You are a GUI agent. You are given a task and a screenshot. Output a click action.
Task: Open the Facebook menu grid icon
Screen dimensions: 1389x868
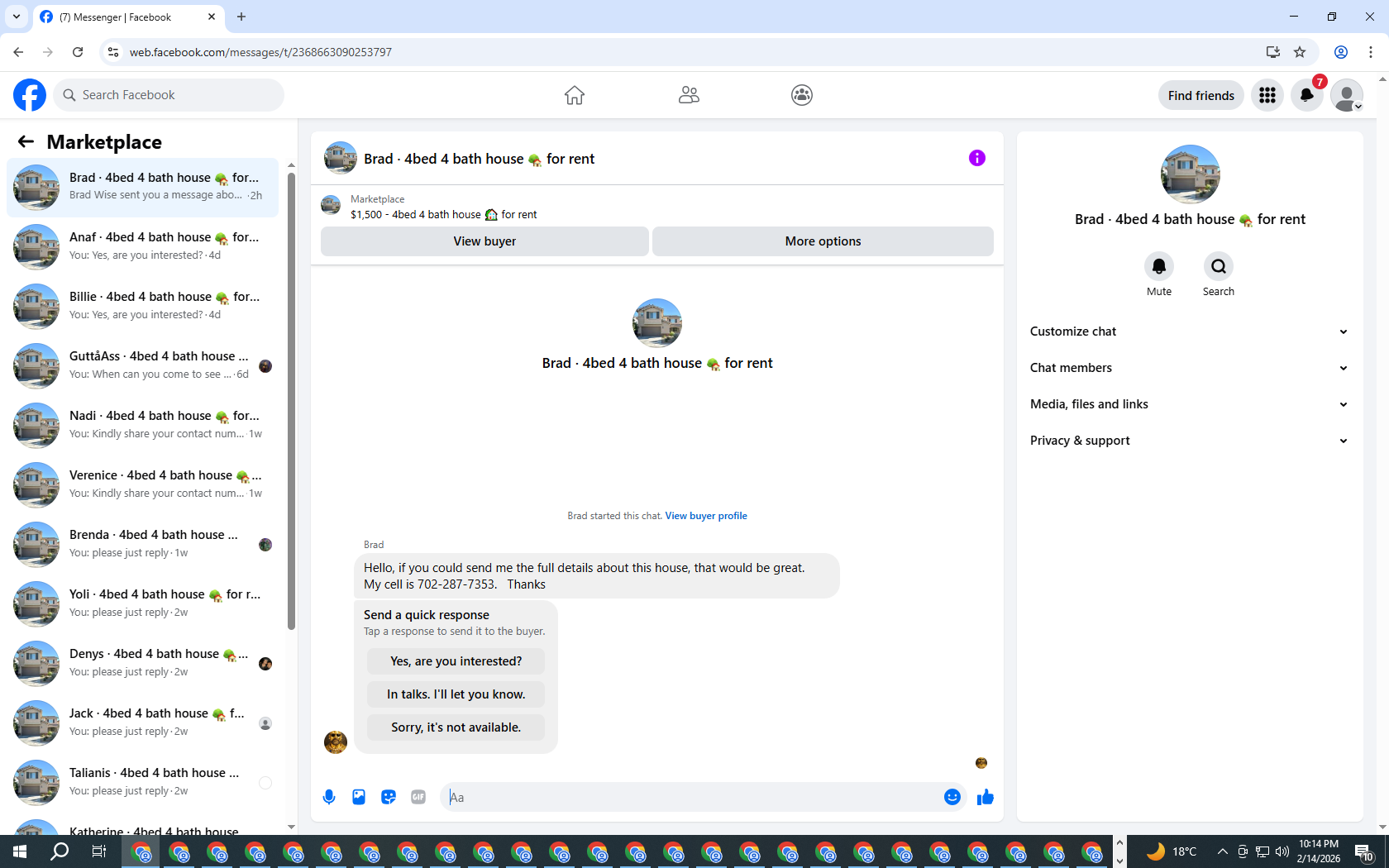(x=1267, y=95)
